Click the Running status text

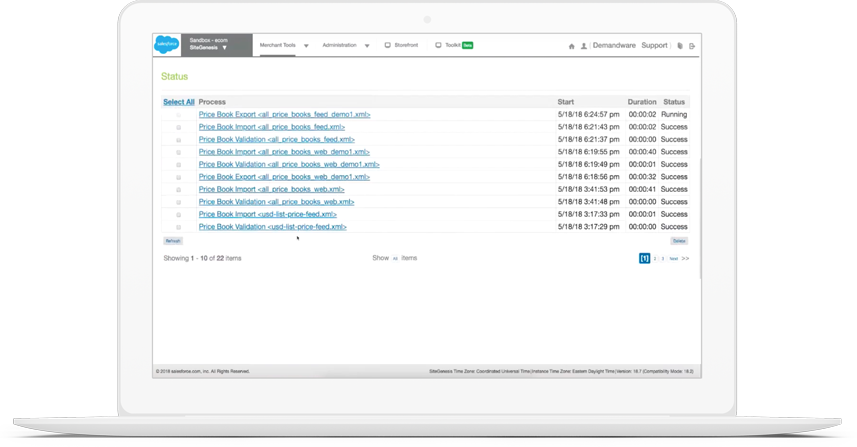pos(674,115)
